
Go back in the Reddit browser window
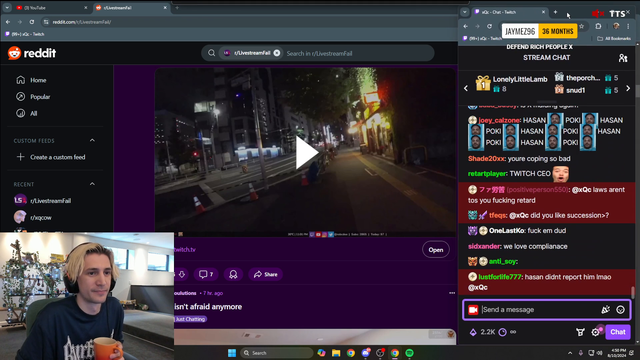tap(8, 22)
